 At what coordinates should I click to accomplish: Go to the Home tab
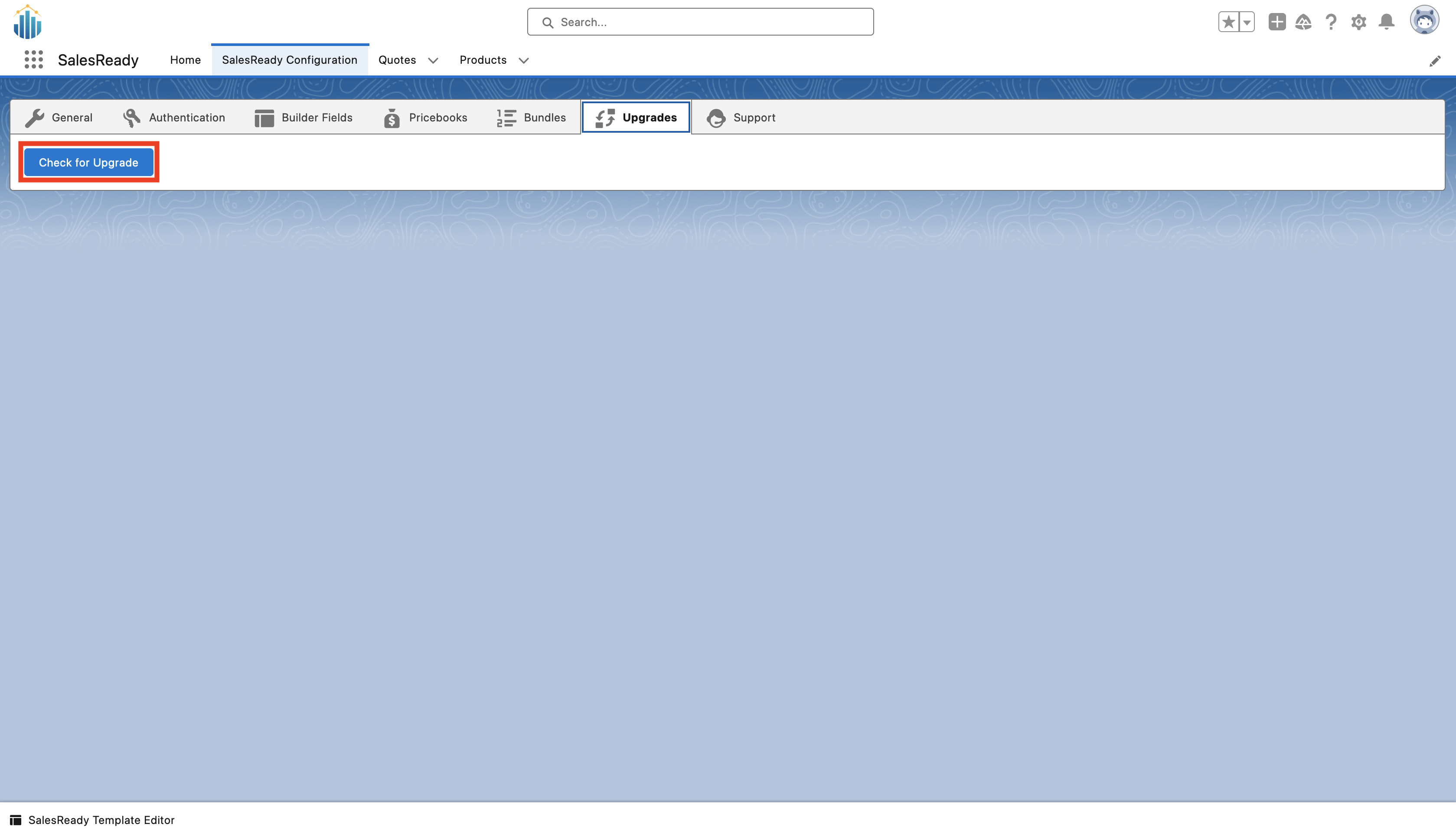coord(185,60)
